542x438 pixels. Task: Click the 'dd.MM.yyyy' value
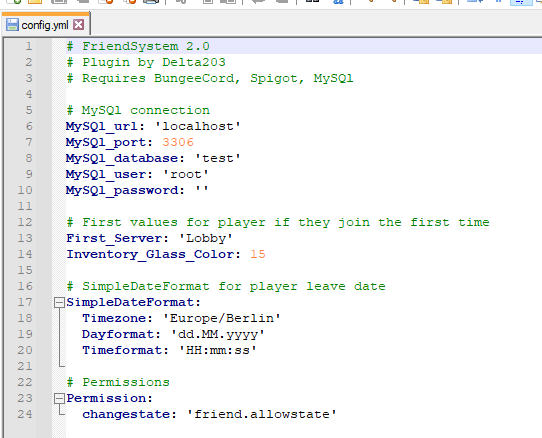[x=218, y=334]
